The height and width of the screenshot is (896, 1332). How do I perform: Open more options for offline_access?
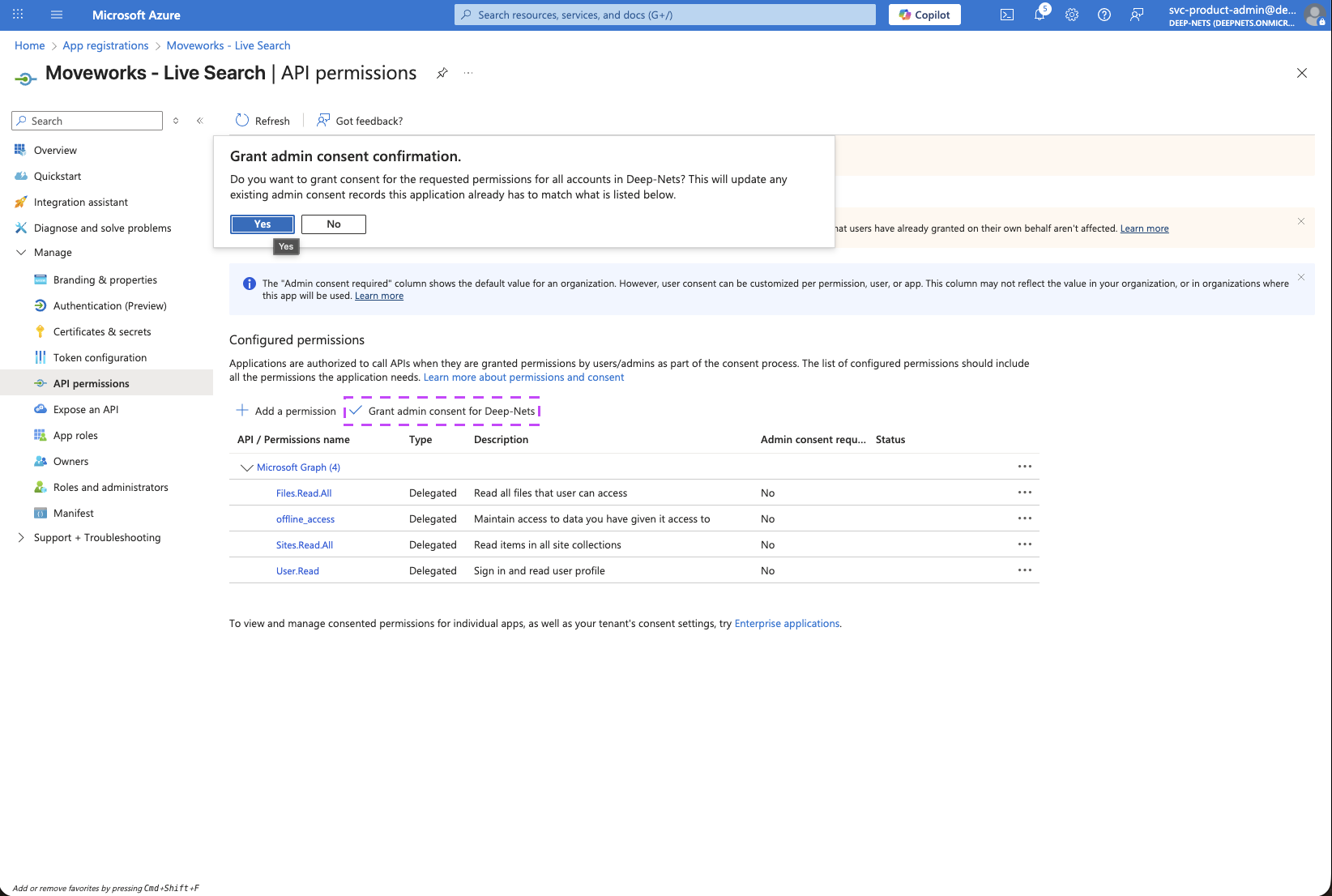coord(1025,518)
